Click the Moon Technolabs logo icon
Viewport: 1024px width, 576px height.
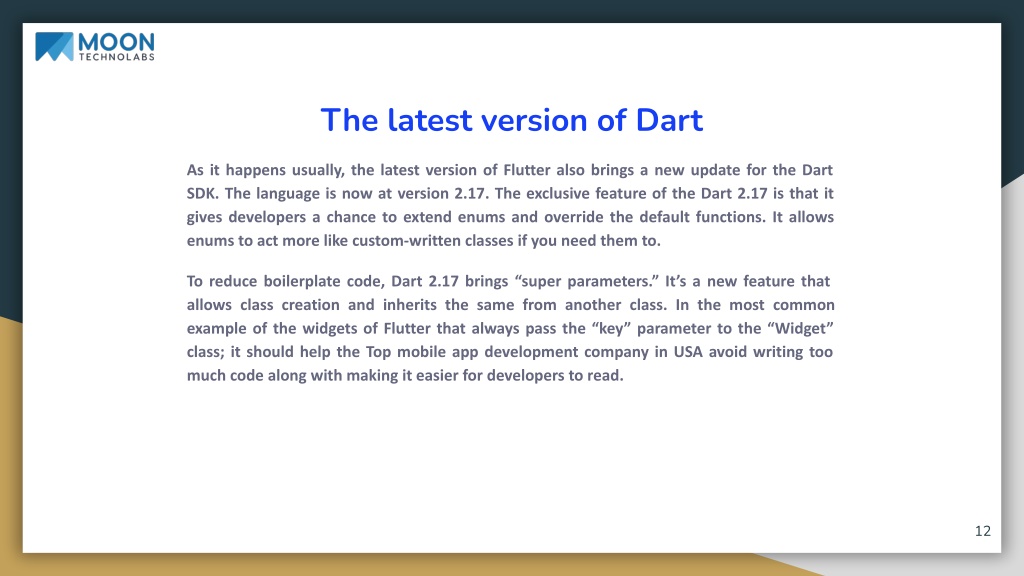click(54, 46)
